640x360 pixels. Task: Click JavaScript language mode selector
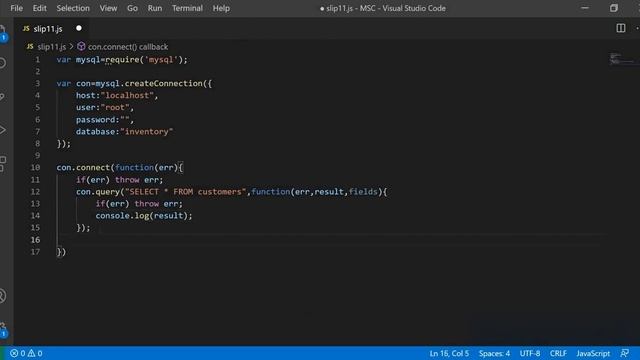point(593,353)
